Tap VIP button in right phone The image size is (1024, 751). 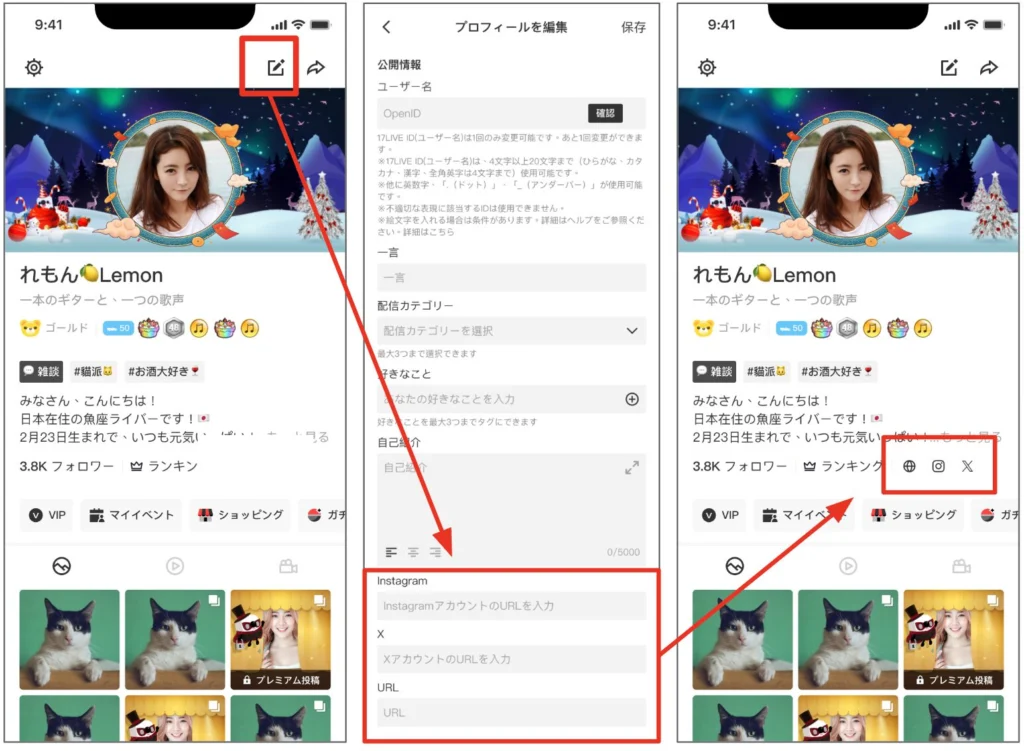(720, 515)
